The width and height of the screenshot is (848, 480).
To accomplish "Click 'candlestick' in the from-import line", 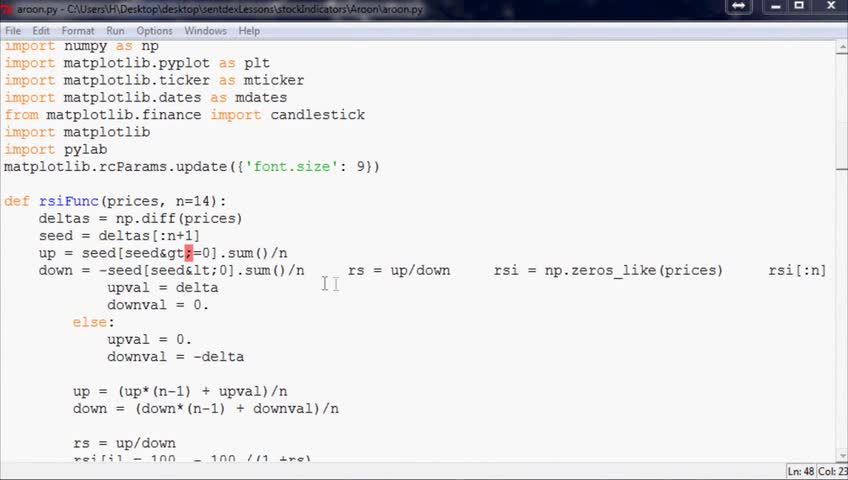I will click(317, 115).
